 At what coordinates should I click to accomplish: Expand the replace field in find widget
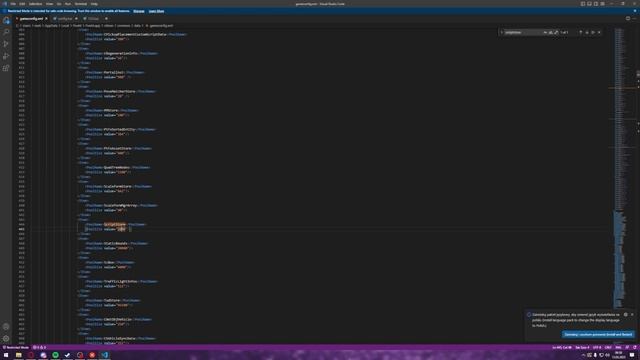click(502, 32)
